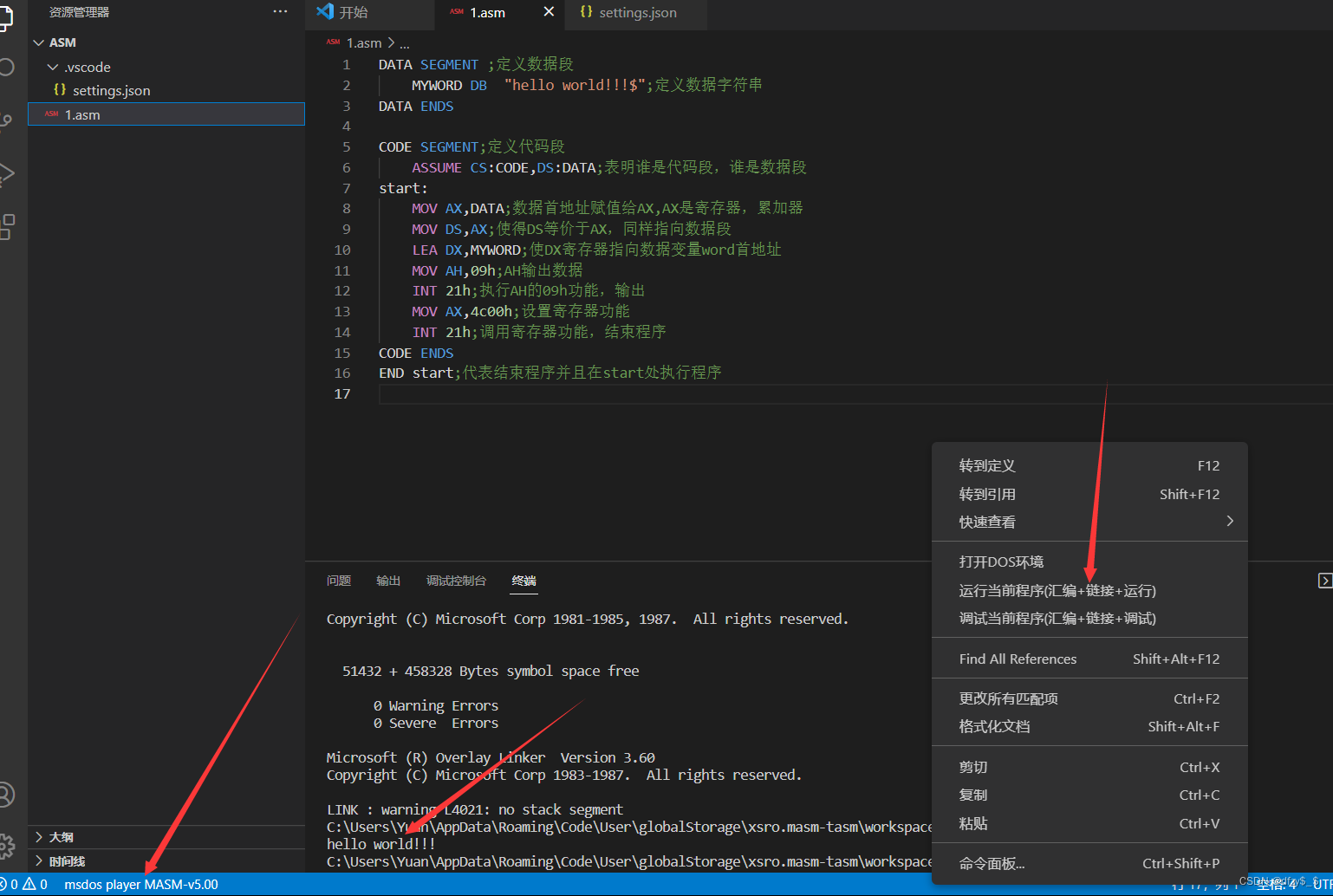1333x896 pixels.
Task: Select 1.asm in explorer tree
Action: [x=166, y=114]
